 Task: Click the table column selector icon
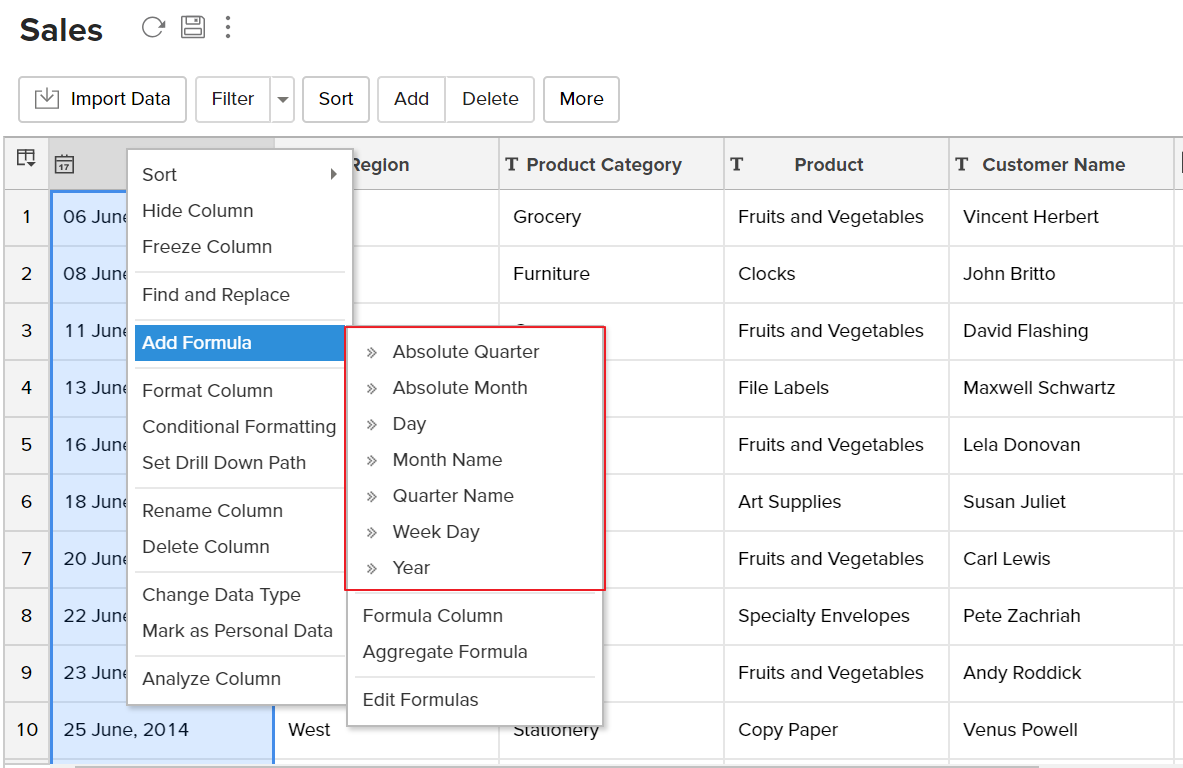coord(26,159)
